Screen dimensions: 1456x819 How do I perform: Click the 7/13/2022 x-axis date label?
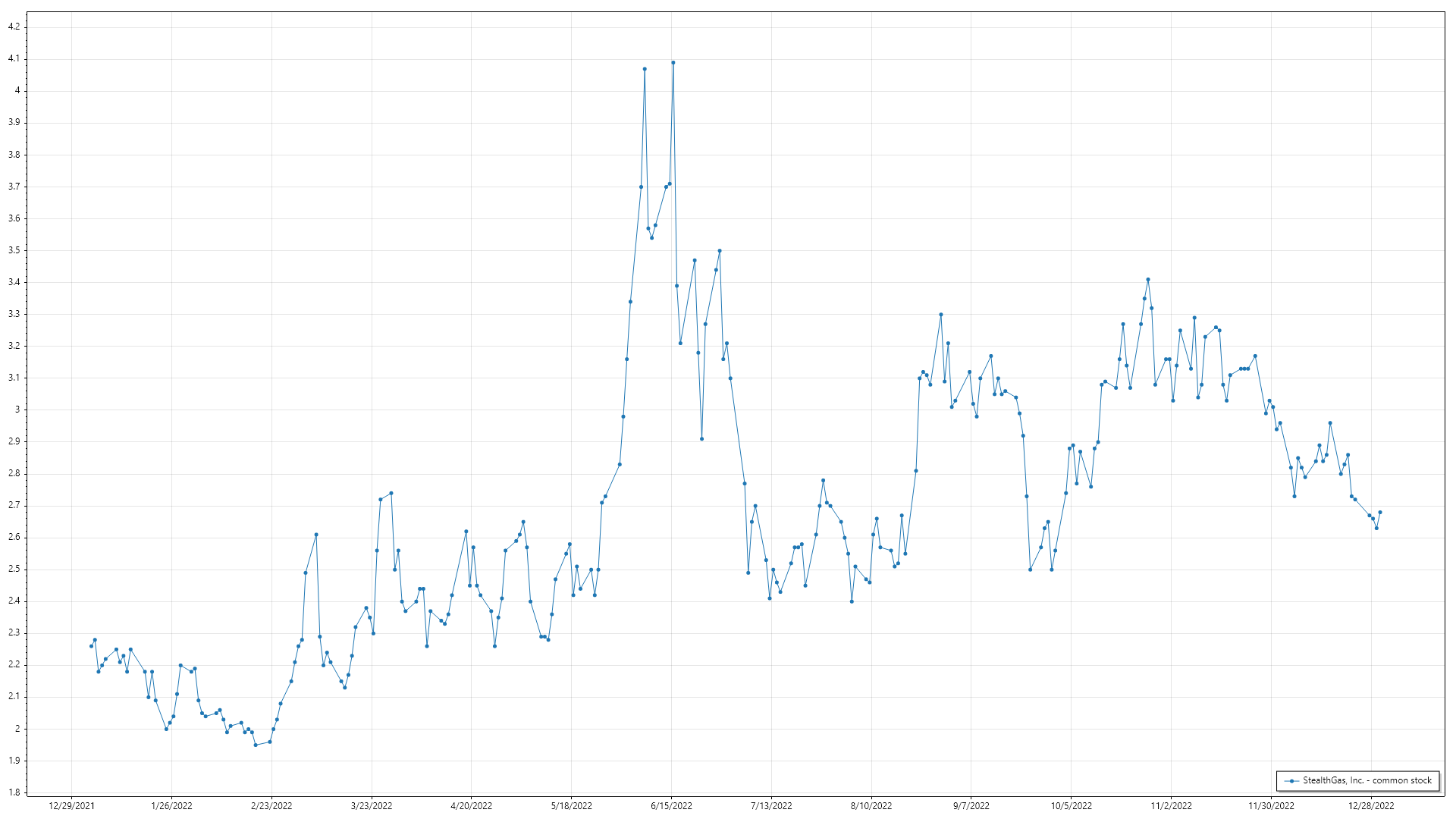point(771,806)
